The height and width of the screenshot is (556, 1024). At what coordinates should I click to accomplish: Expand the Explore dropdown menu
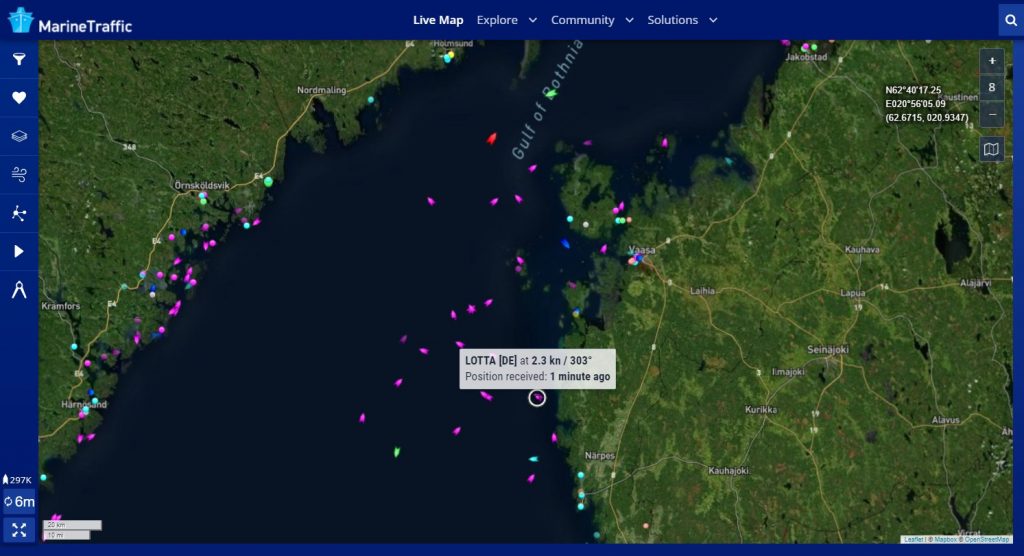click(506, 20)
